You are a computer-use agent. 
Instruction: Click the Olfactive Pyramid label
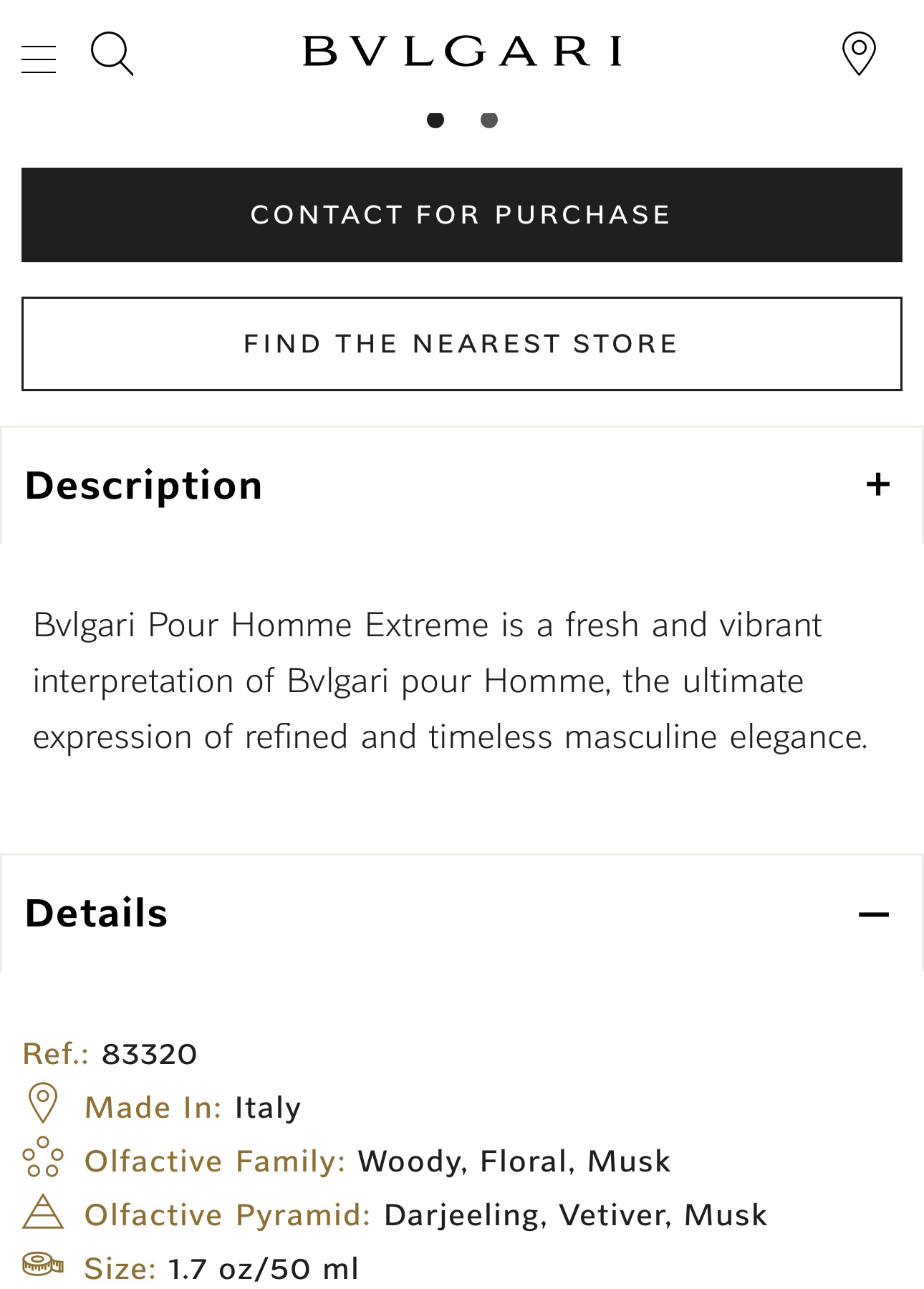tap(228, 1215)
